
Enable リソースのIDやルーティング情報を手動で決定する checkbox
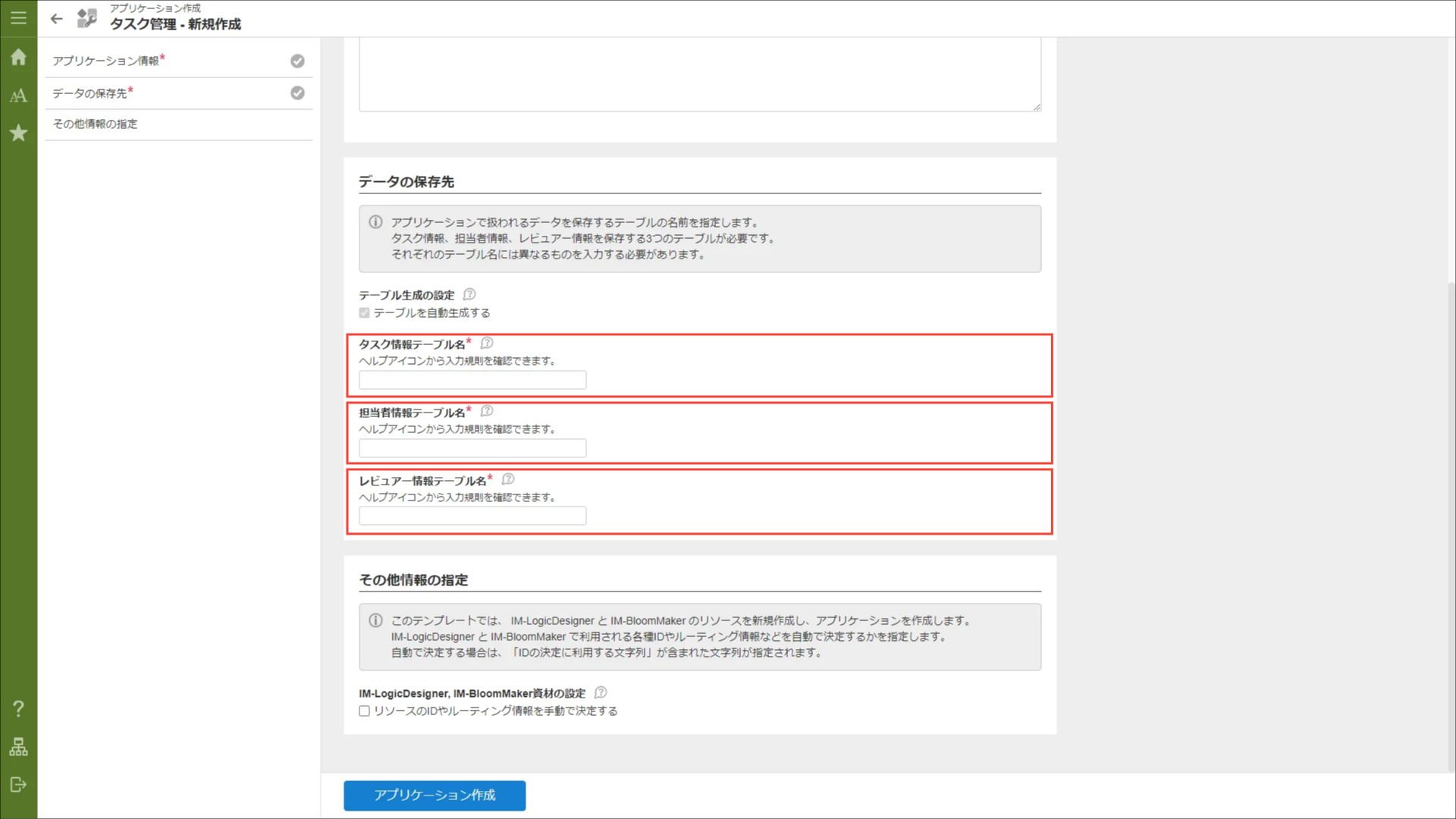(365, 711)
